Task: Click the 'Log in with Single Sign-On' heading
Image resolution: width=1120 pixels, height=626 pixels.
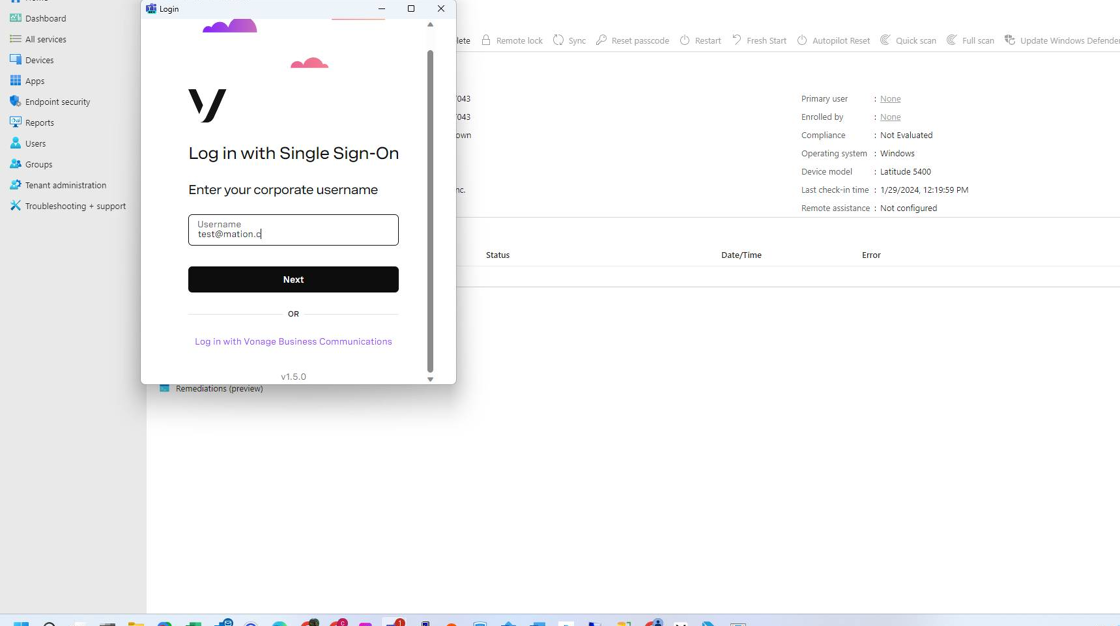Action: point(294,153)
